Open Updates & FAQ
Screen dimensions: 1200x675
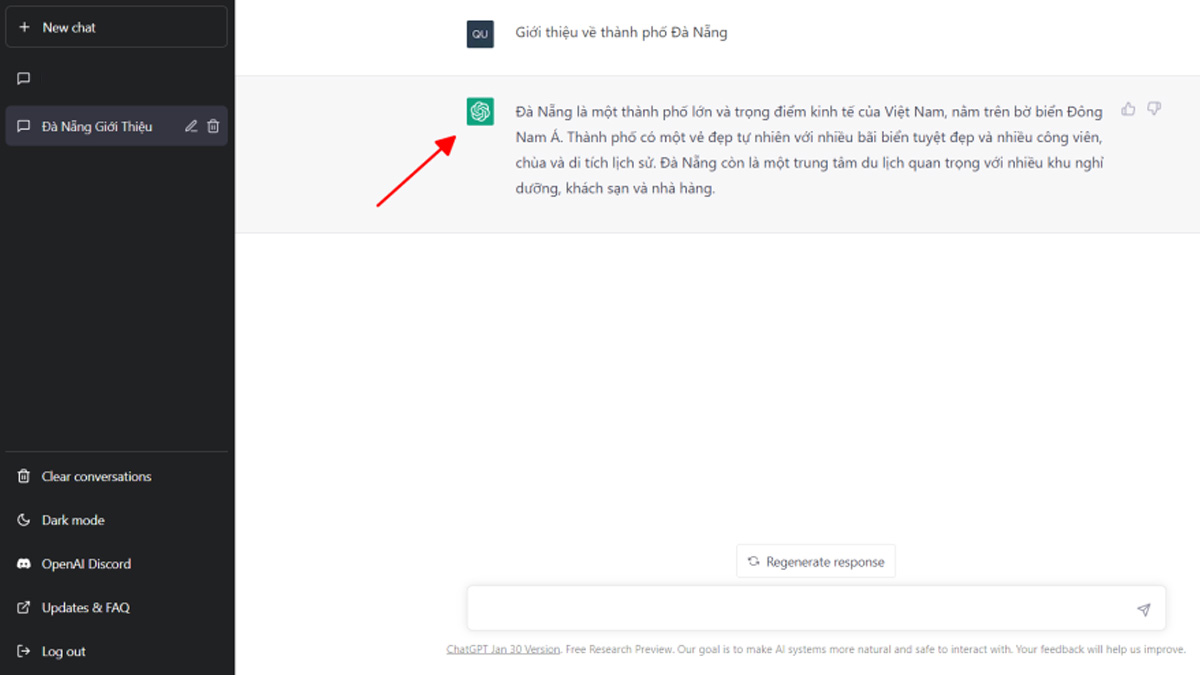pyautogui.click(x=85, y=608)
